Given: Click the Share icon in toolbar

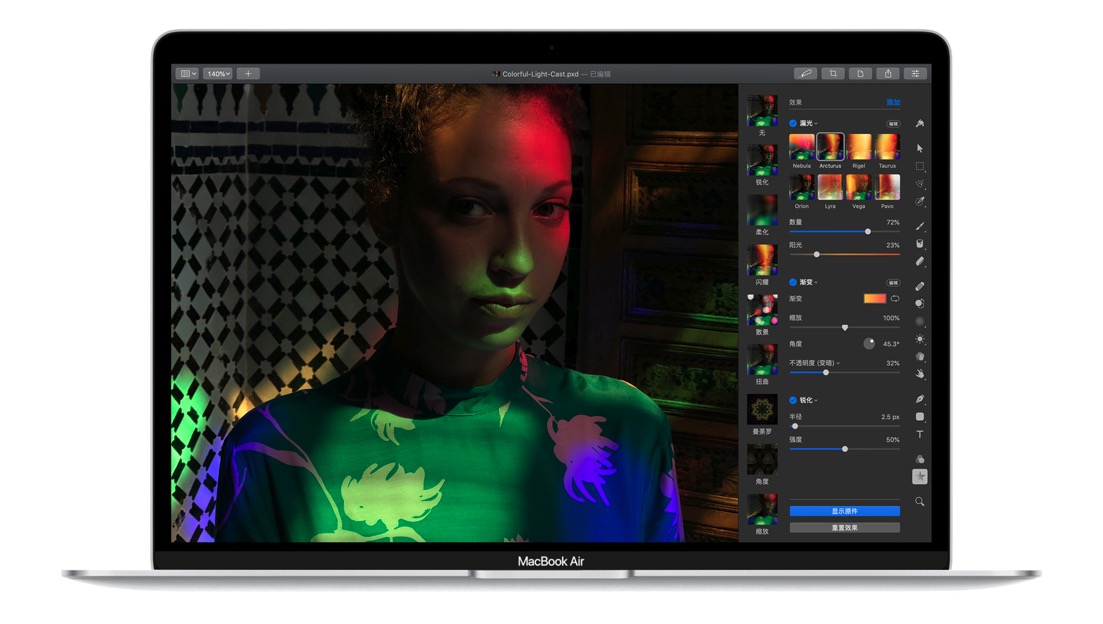Looking at the screenshot, I should [887, 74].
